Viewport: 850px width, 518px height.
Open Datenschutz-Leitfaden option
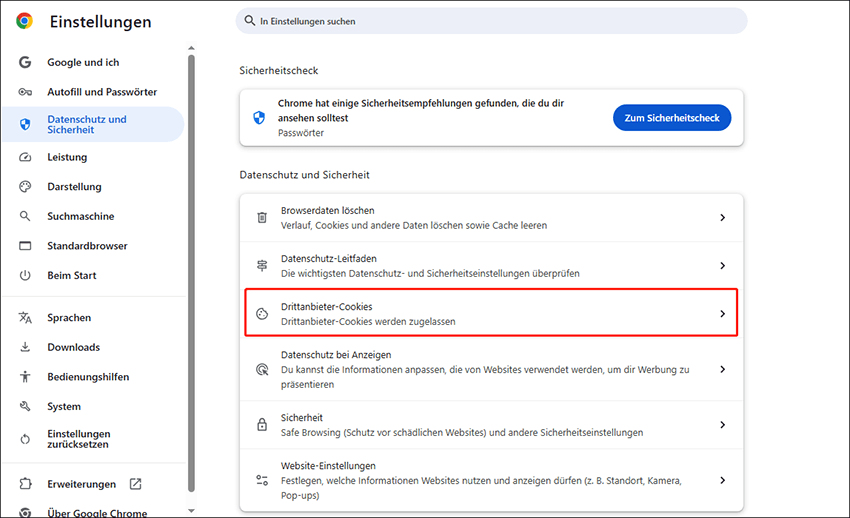pyautogui.click(x=491, y=266)
